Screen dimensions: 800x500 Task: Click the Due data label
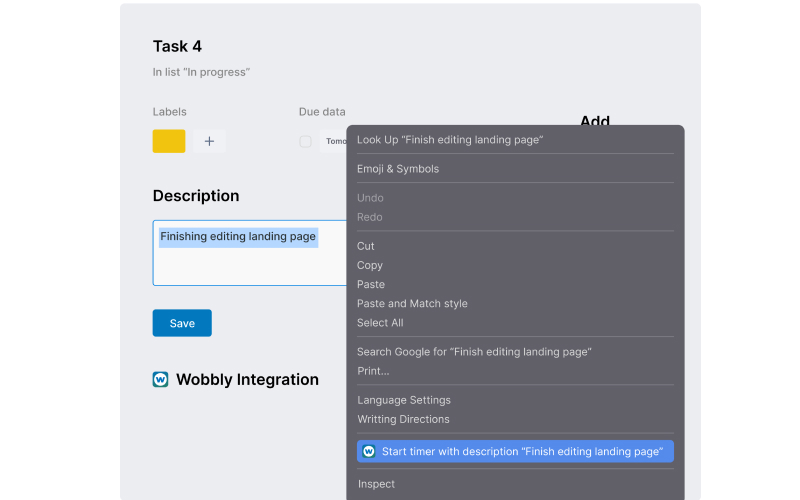[x=322, y=112]
